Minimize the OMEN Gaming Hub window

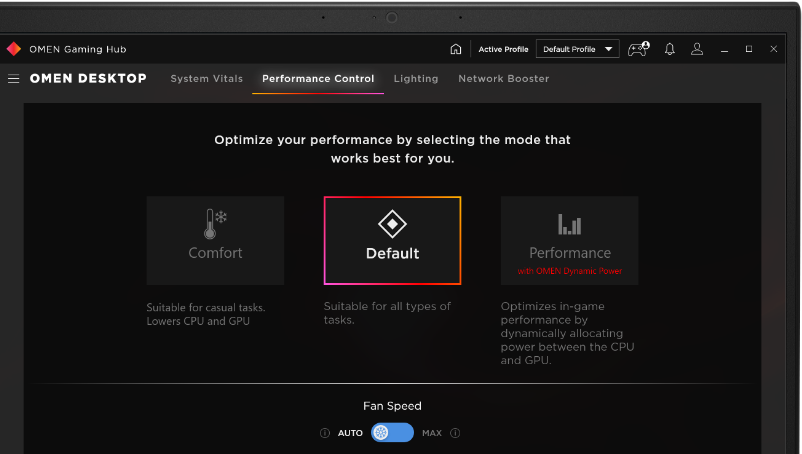724,50
